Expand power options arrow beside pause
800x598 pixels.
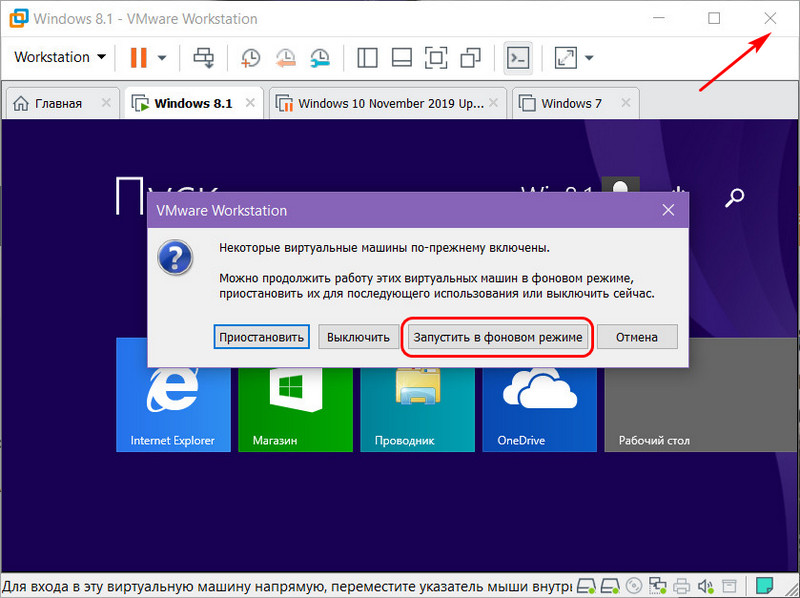click(x=162, y=58)
